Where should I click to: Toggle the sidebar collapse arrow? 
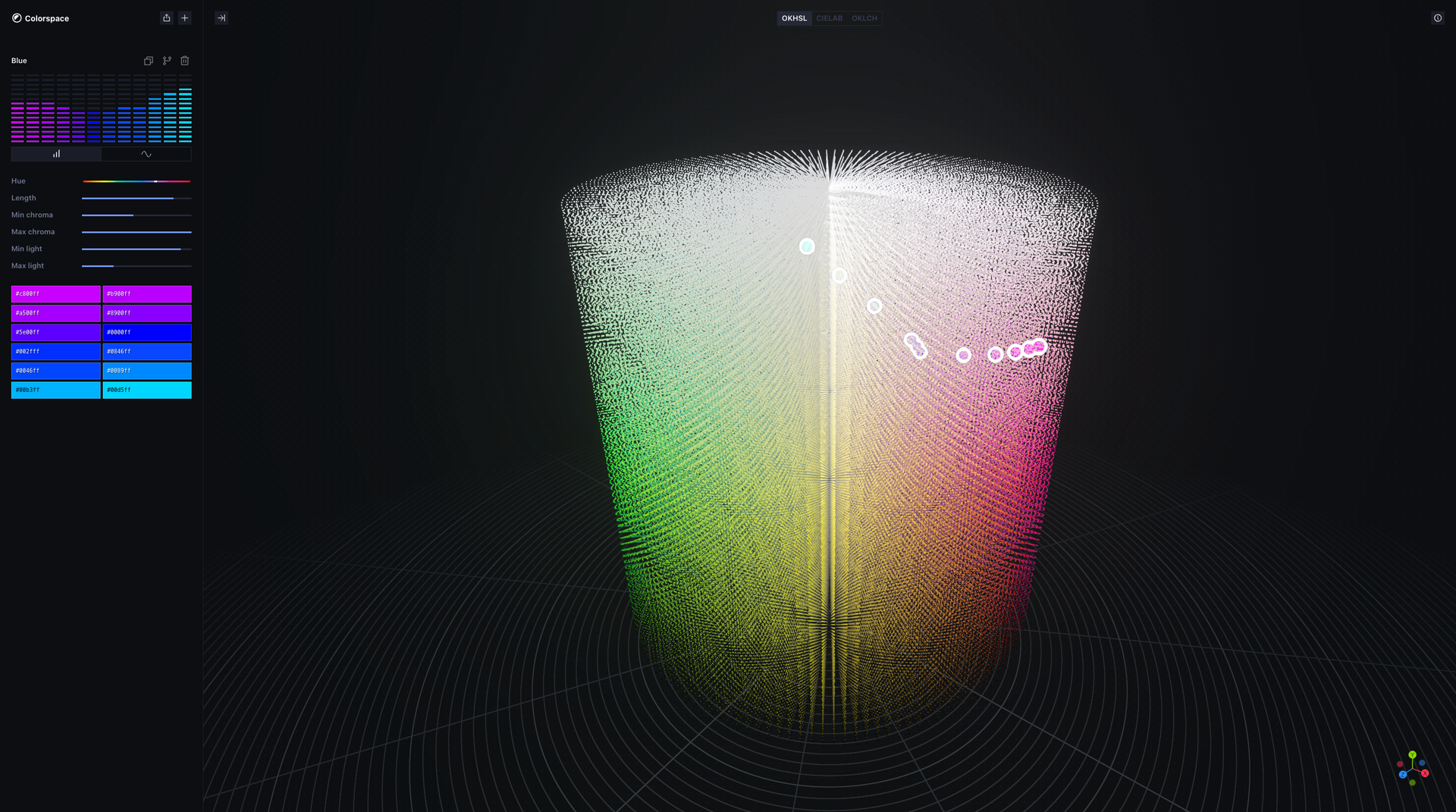[x=221, y=17]
